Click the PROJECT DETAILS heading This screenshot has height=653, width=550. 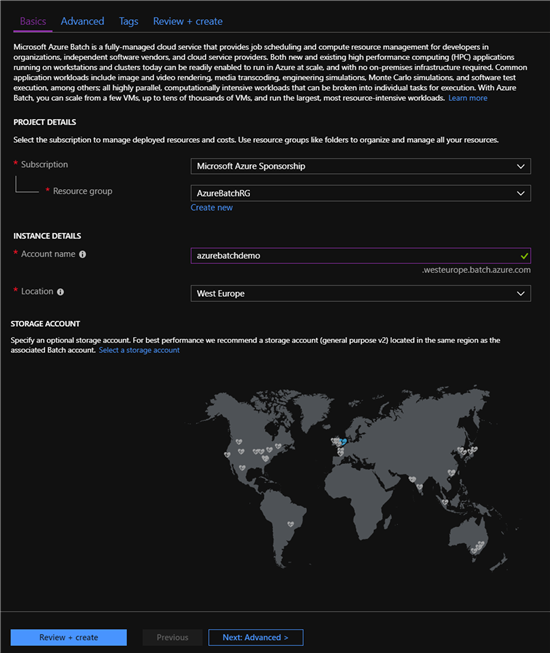click(x=45, y=122)
